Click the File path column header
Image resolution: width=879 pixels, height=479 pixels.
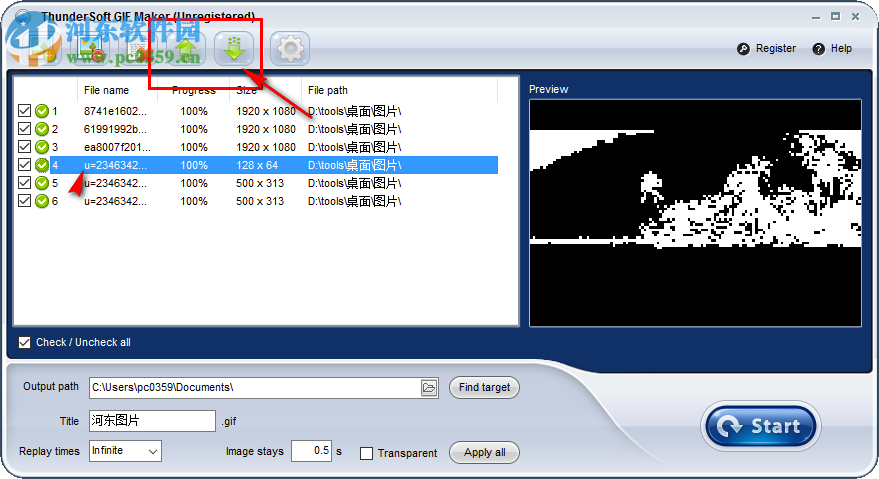click(x=327, y=90)
